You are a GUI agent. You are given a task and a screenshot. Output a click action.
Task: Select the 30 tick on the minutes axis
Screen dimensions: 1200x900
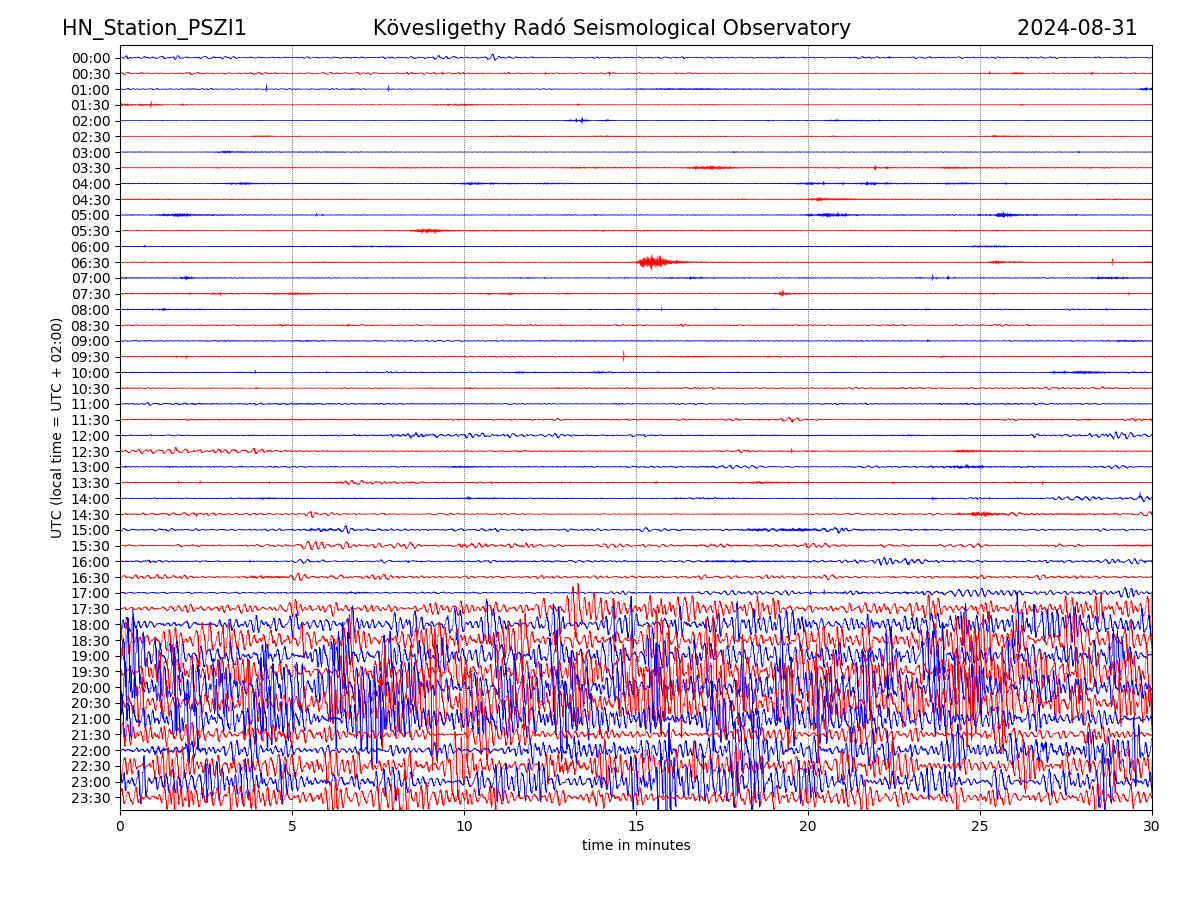point(1152,827)
